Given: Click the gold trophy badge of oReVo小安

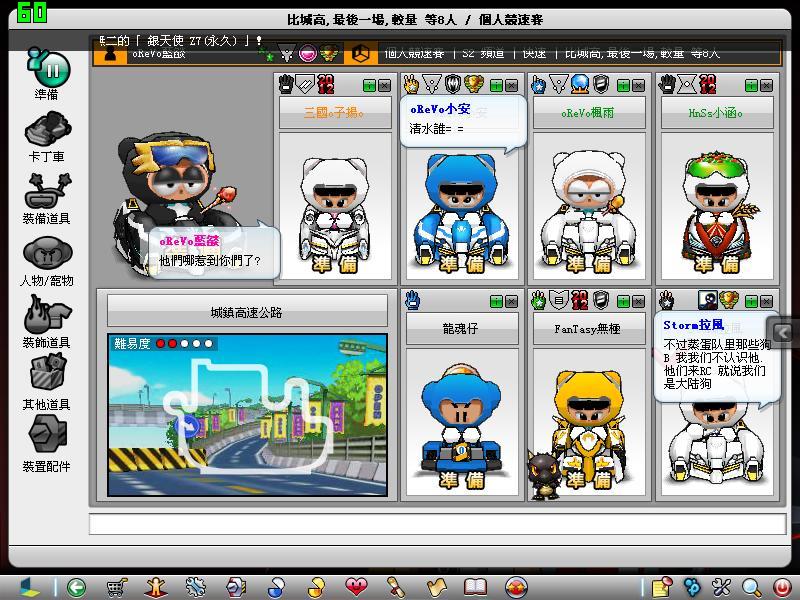Looking at the screenshot, I should [x=473, y=84].
